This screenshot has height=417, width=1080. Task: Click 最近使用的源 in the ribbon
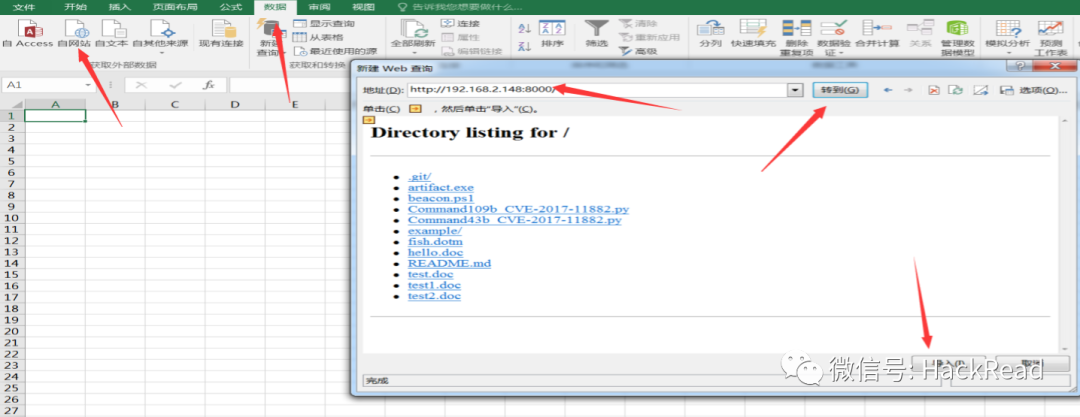point(335,51)
